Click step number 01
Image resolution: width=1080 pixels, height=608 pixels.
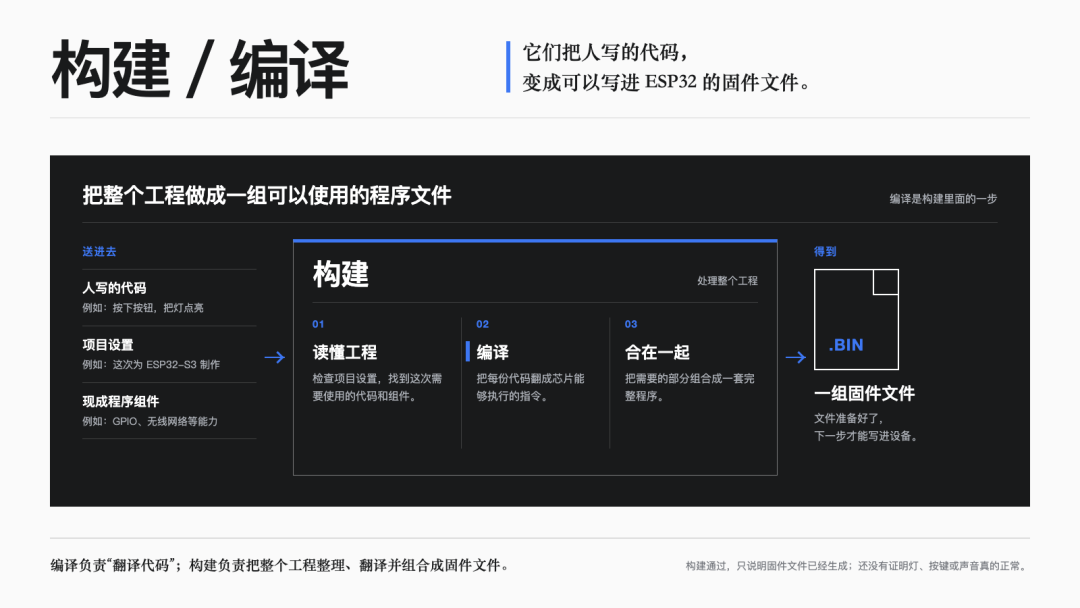pos(318,324)
